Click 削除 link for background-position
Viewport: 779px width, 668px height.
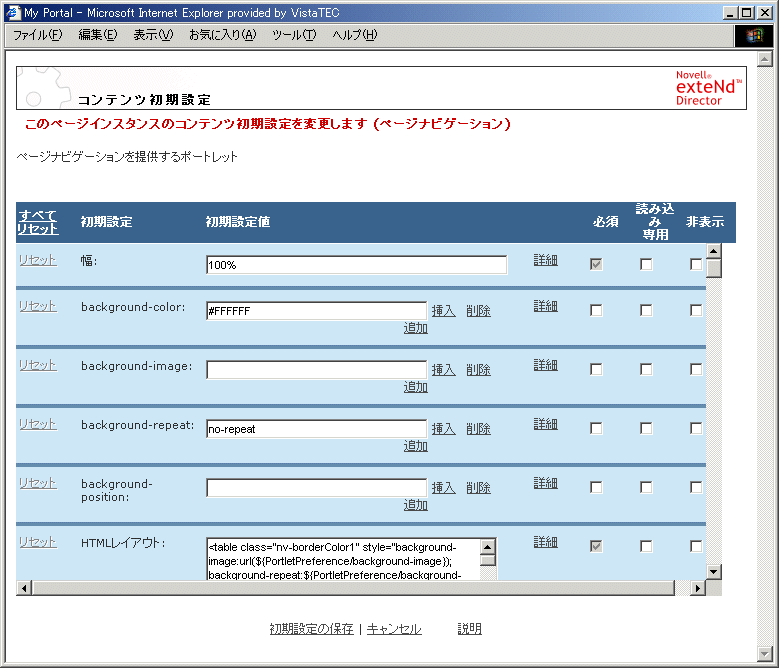click(x=478, y=488)
